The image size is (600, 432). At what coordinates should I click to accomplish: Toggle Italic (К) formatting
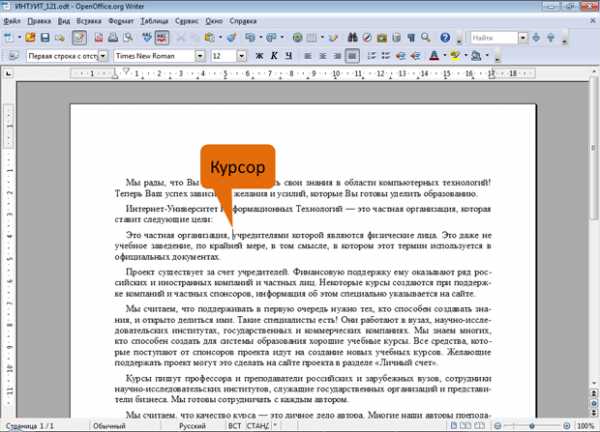[x=274, y=56]
